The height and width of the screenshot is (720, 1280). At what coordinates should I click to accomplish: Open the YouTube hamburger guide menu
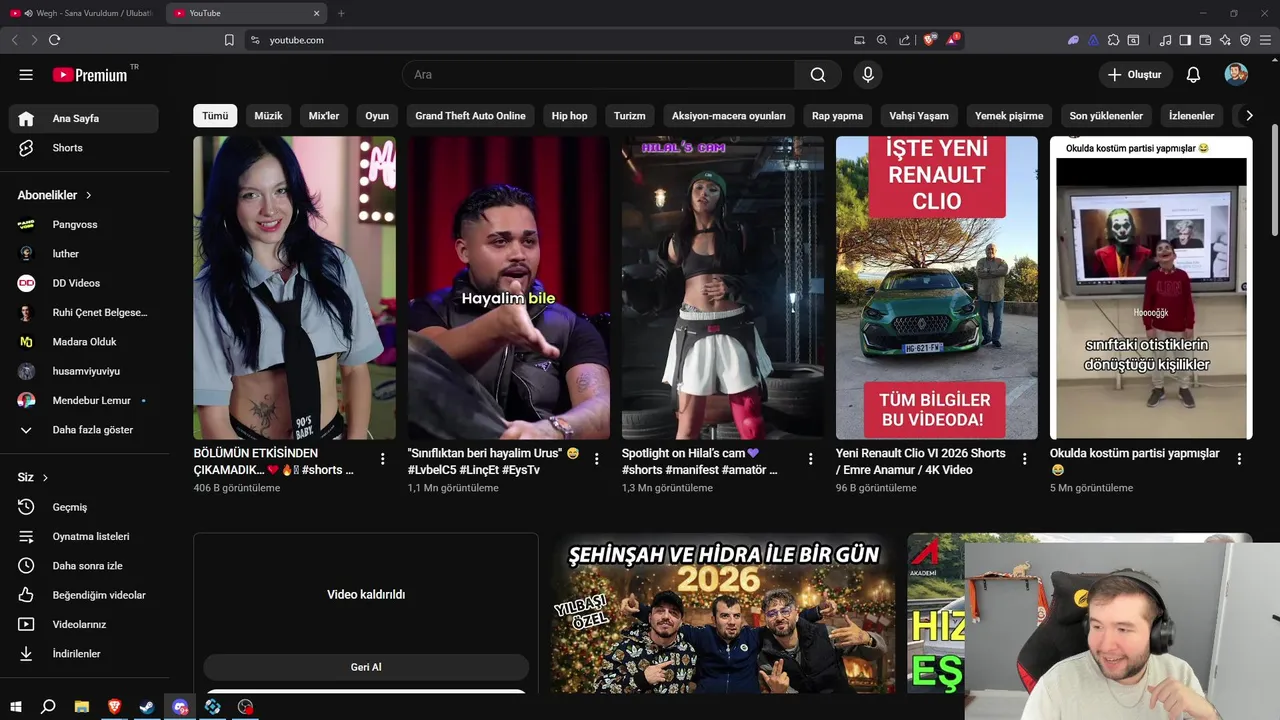26,75
